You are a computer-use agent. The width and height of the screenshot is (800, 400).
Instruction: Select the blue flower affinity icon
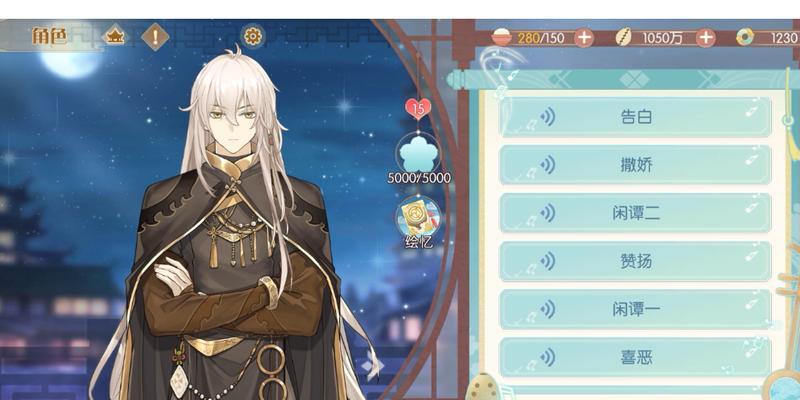tap(418, 155)
